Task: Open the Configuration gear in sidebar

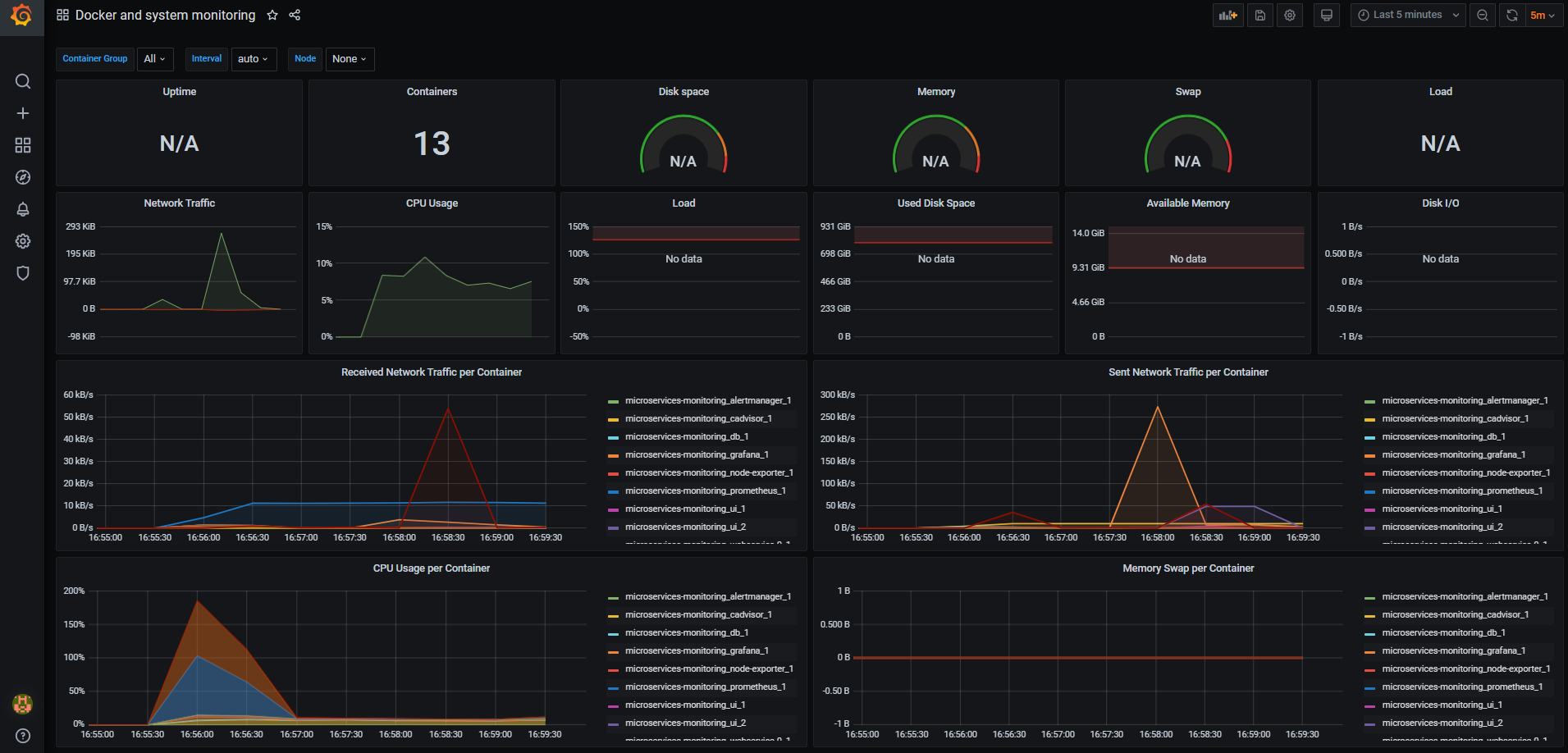Action: tap(23, 241)
